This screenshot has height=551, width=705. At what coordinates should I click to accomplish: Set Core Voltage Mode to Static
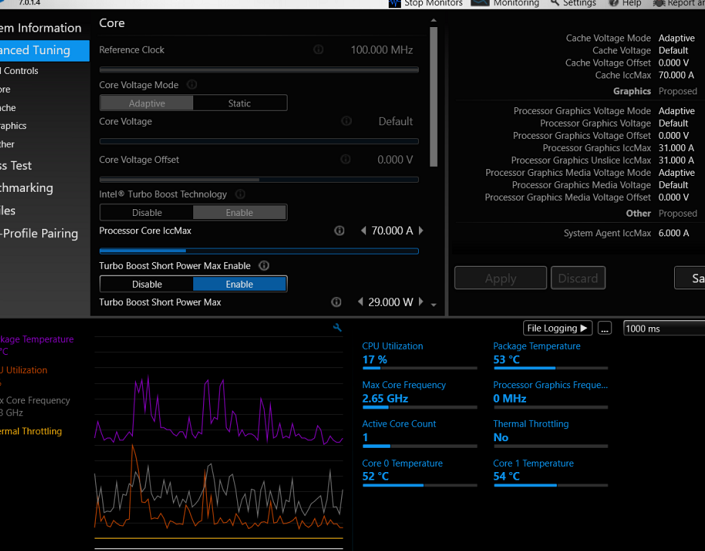240,103
